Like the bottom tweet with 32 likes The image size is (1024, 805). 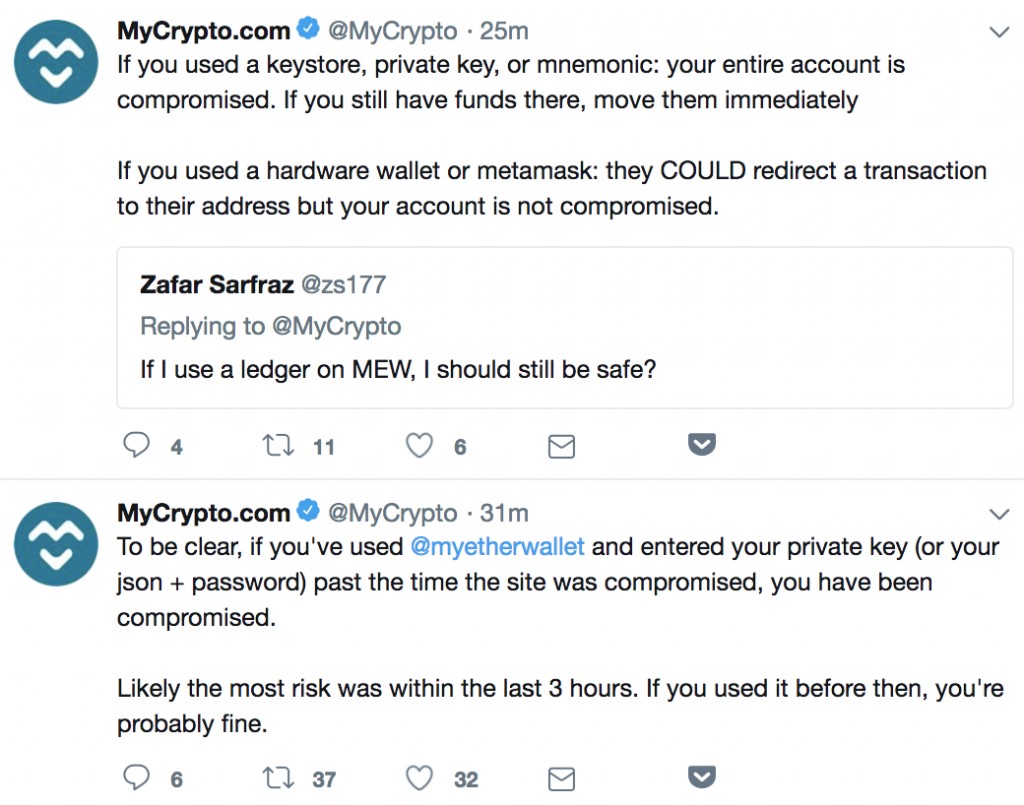coord(419,777)
